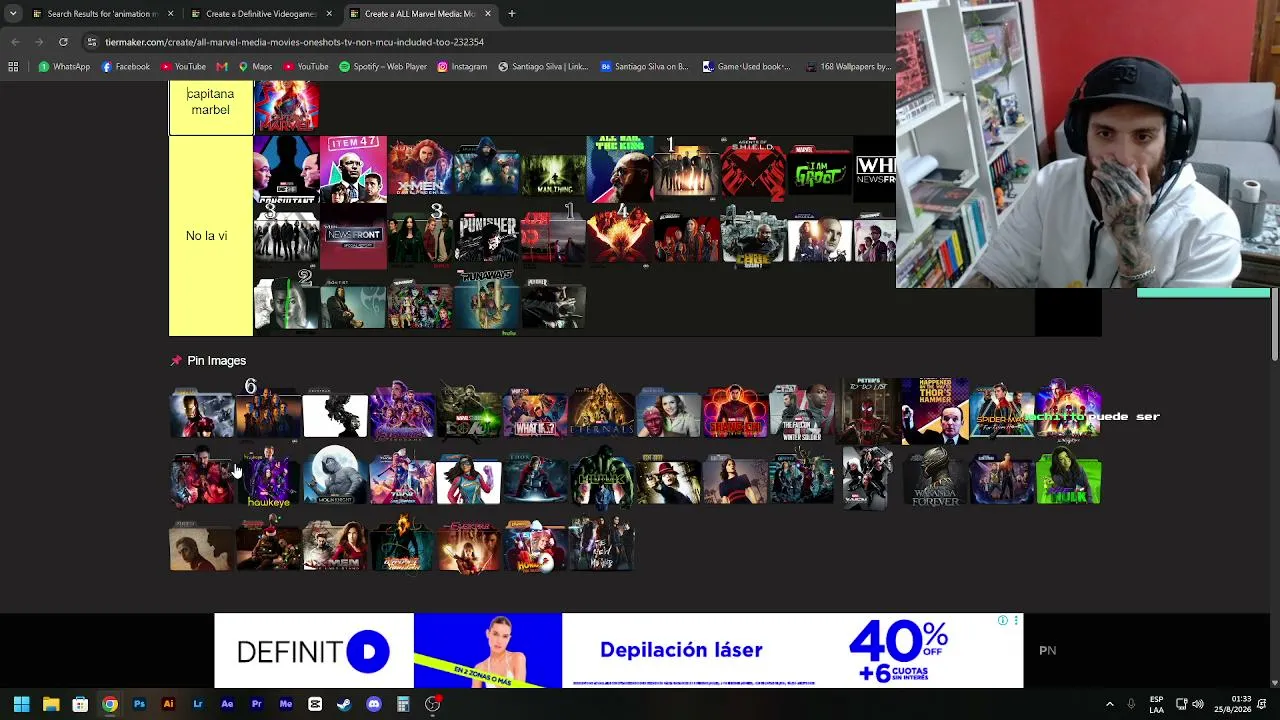1280x720 pixels.
Task: Select the Avengers Endgame poster thumbnail
Action: click(402, 411)
